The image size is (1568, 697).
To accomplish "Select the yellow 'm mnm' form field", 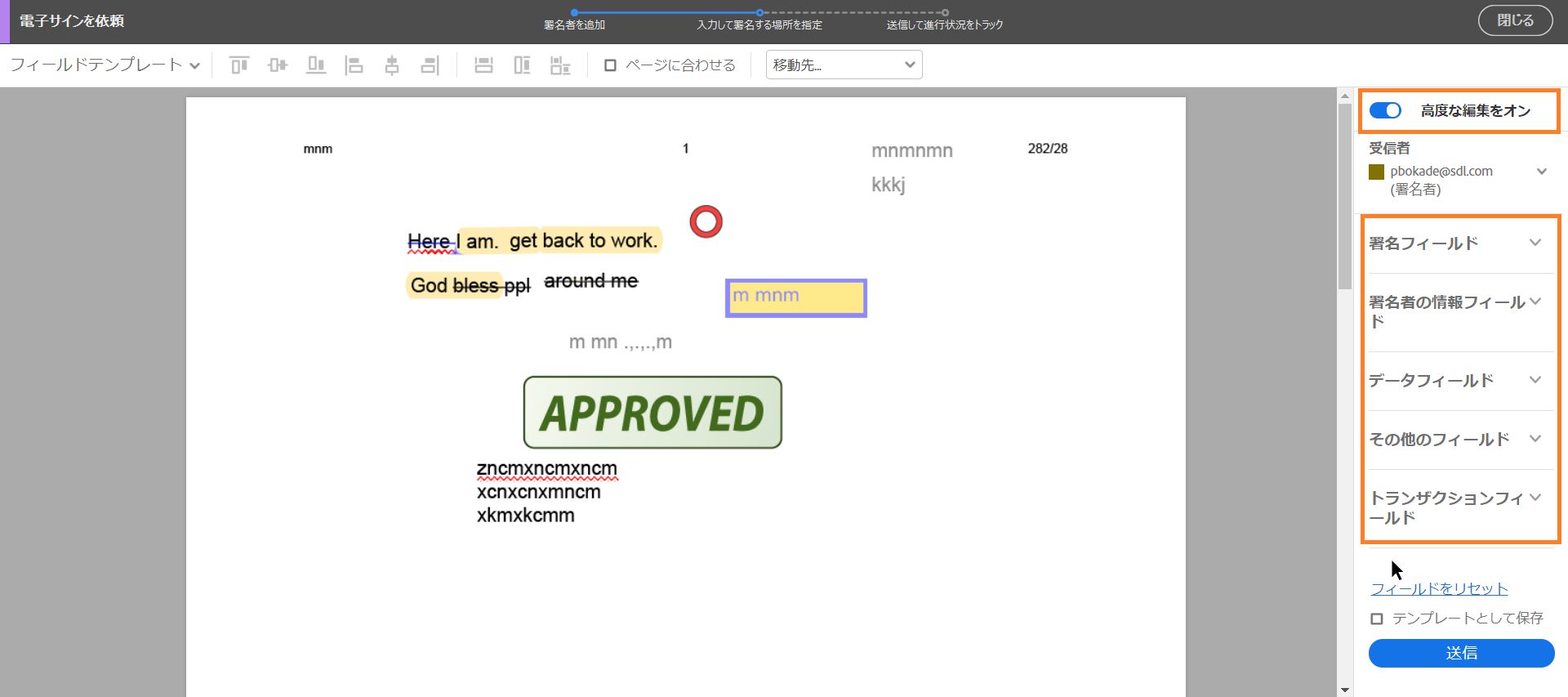I will [795, 298].
